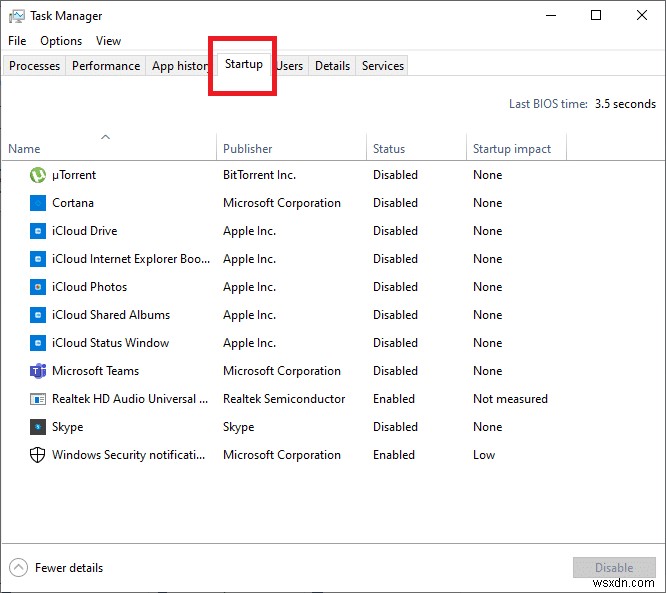This screenshot has height=593, width=666.
Task: Switch to the Services tab
Action: coord(383,66)
